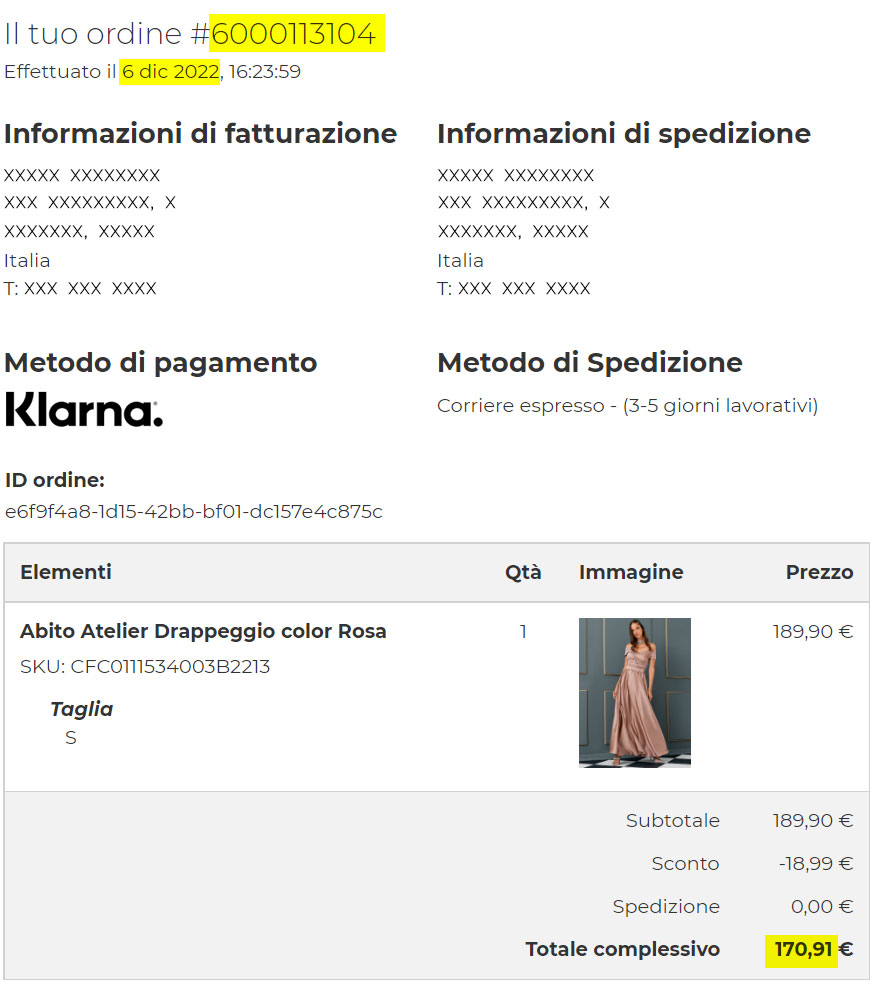Image resolution: width=877 pixels, height=985 pixels.
Task: Click the Informazioni di spedizione heading
Action: (624, 133)
